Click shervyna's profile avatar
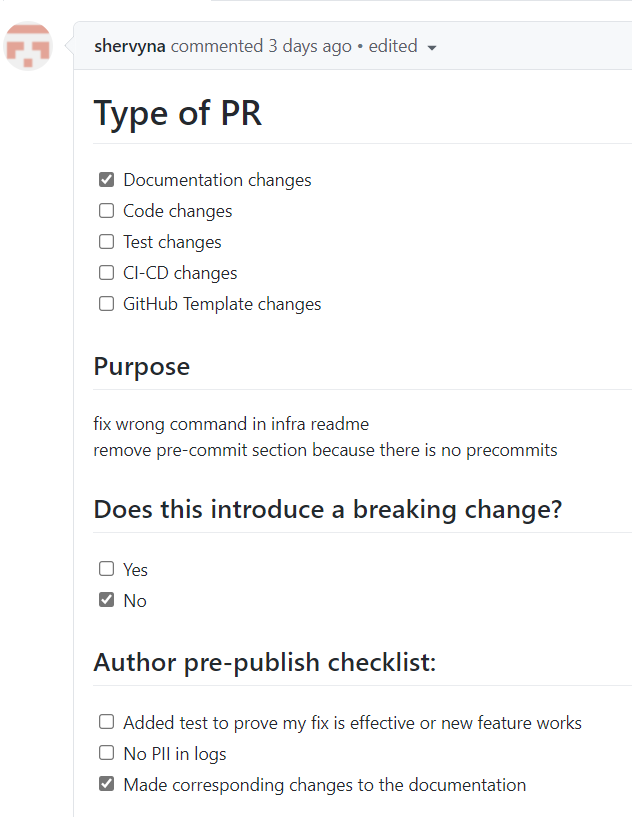The image size is (632, 817). click(x=28, y=46)
